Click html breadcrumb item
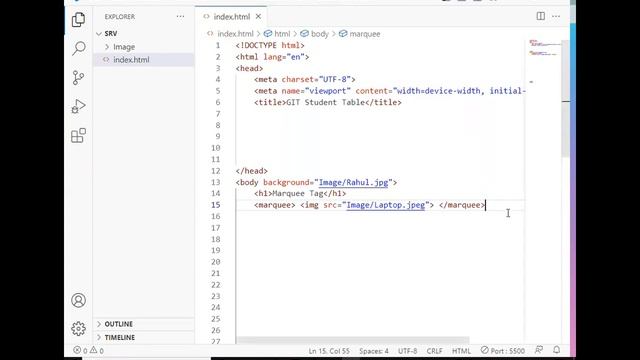The height and width of the screenshot is (360, 640). coord(277,34)
